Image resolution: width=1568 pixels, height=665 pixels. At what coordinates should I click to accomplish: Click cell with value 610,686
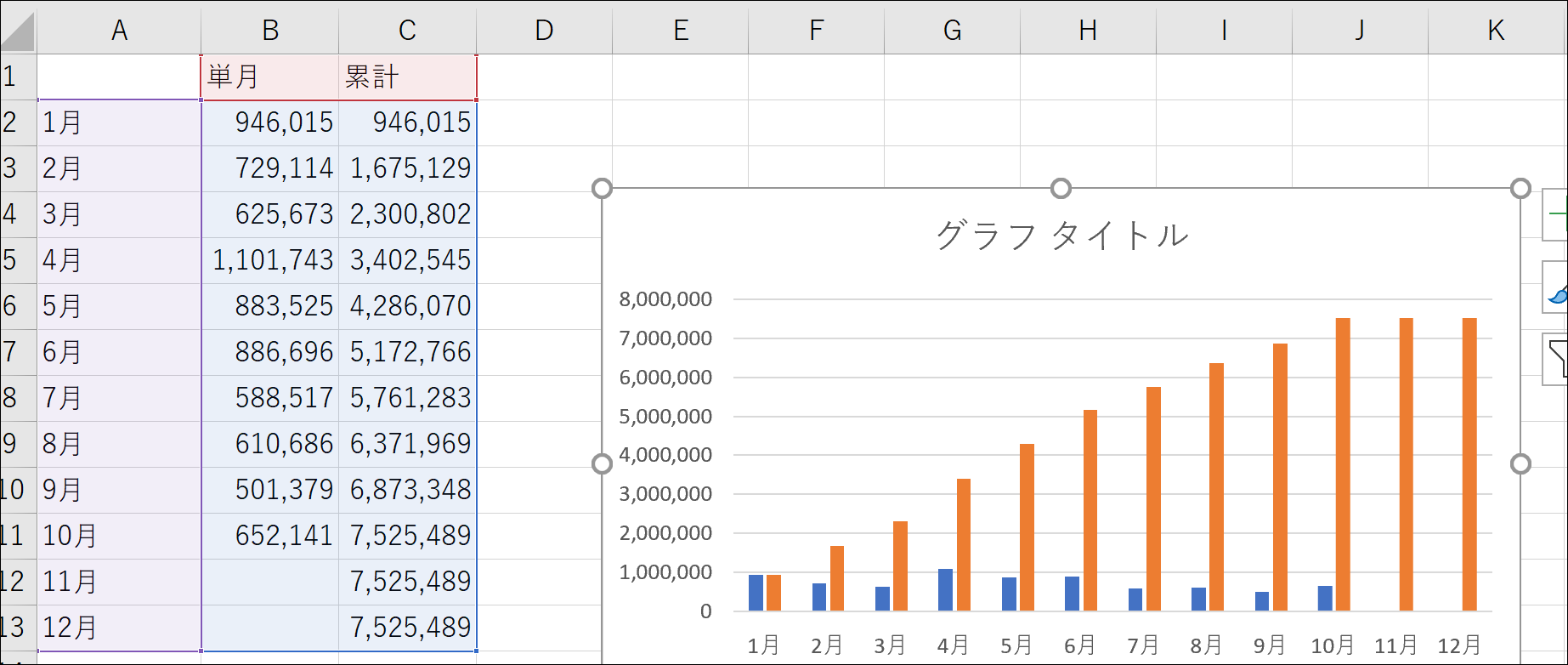(270, 444)
